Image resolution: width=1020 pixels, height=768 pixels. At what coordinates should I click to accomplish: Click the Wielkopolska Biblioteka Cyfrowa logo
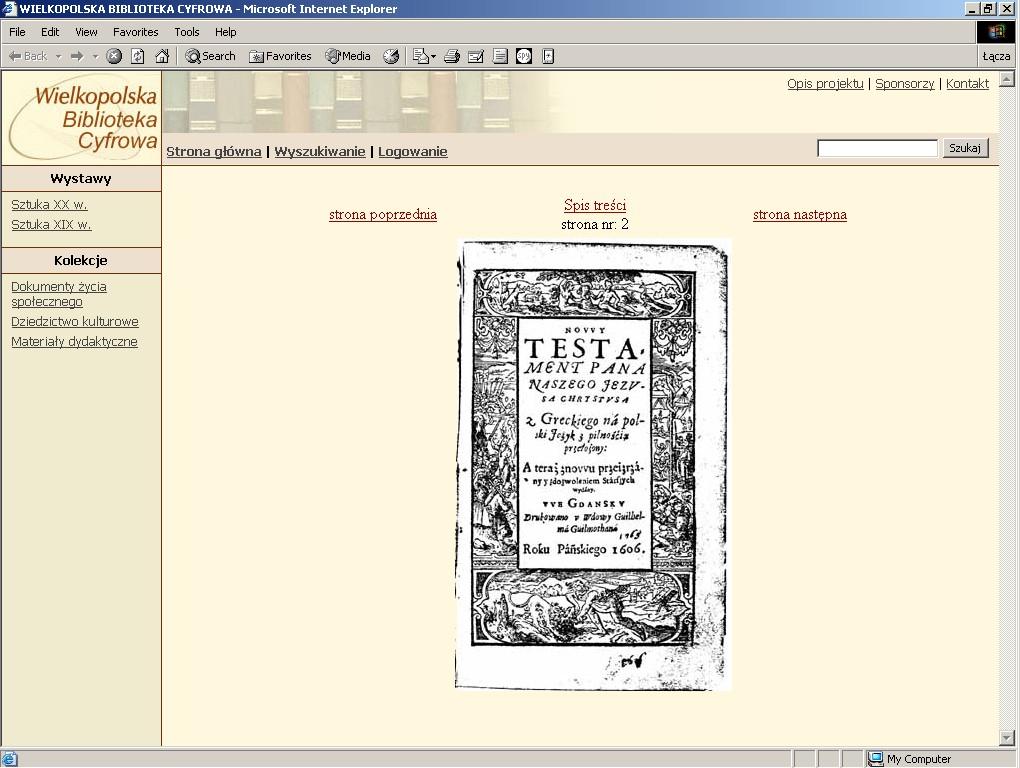82,118
